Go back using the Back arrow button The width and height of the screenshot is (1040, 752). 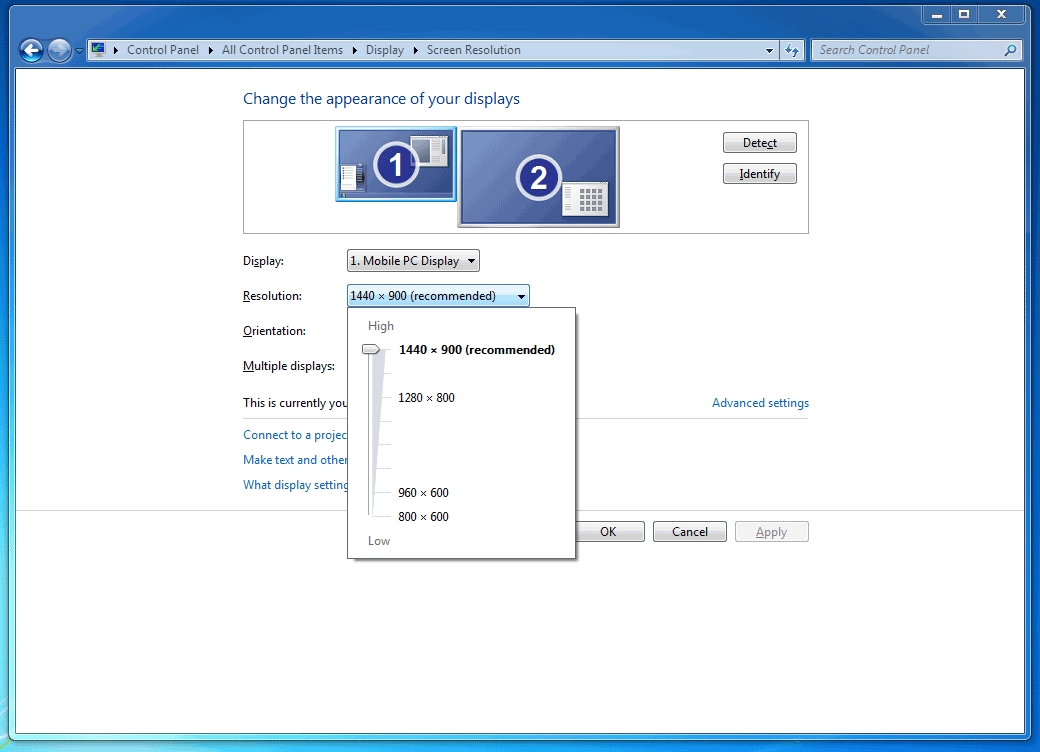(x=31, y=50)
